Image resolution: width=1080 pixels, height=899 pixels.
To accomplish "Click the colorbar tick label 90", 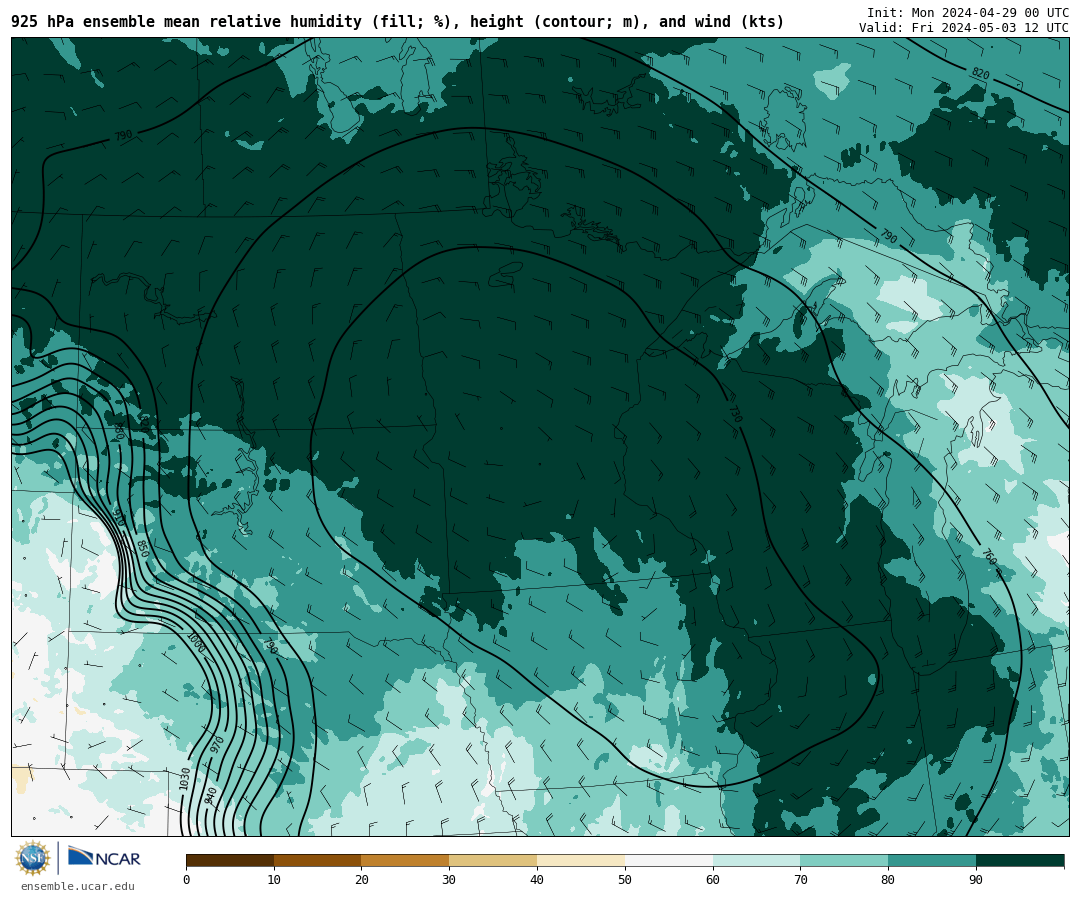I will pos(976,880).
